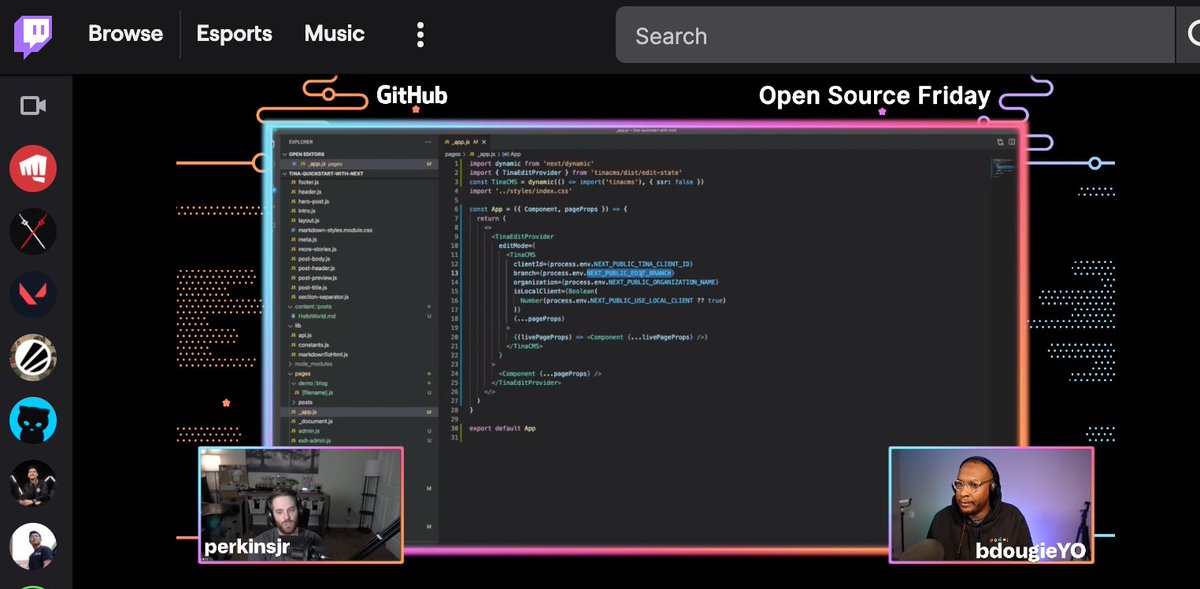Open the dark-background streamer photo avatar
This screenshot has width=1200, height=589.
click(33, 483)
